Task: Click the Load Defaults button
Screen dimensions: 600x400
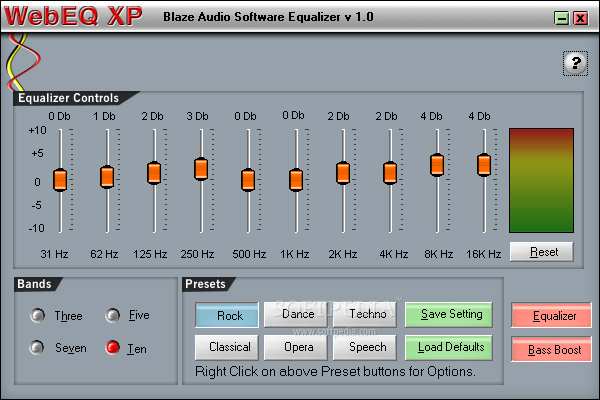Action: (x=449, y=348)
